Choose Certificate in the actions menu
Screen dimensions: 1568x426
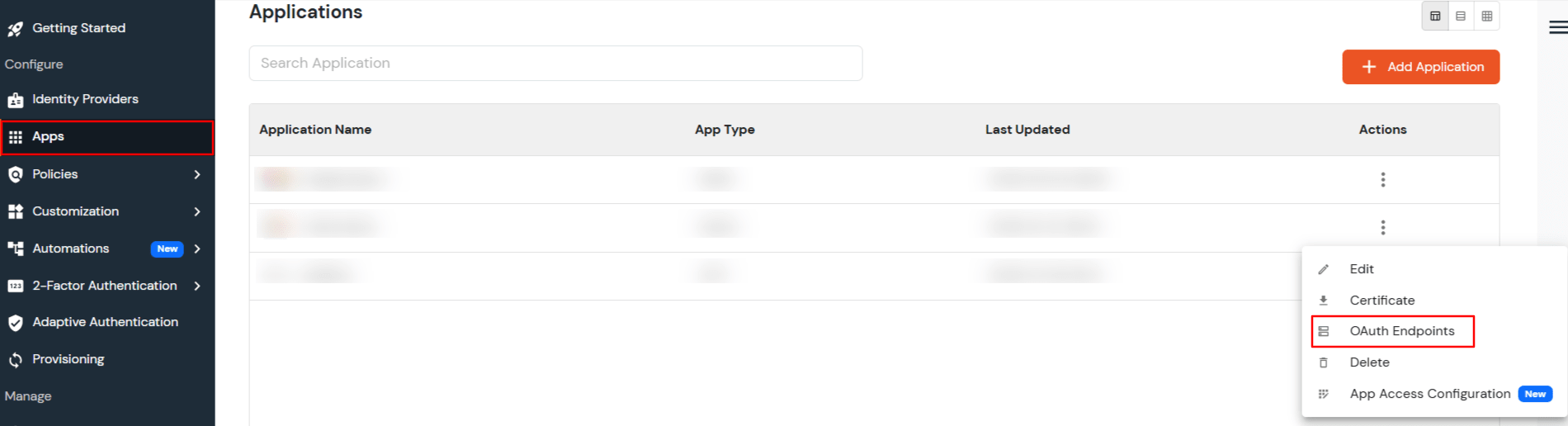[x=1381, y=301]
